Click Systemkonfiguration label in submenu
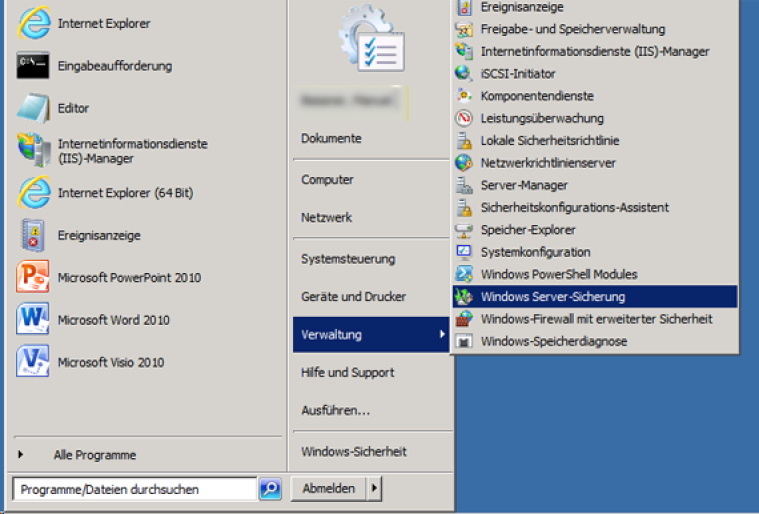This screenshot has height=514, width=759. tap(535, 252)
